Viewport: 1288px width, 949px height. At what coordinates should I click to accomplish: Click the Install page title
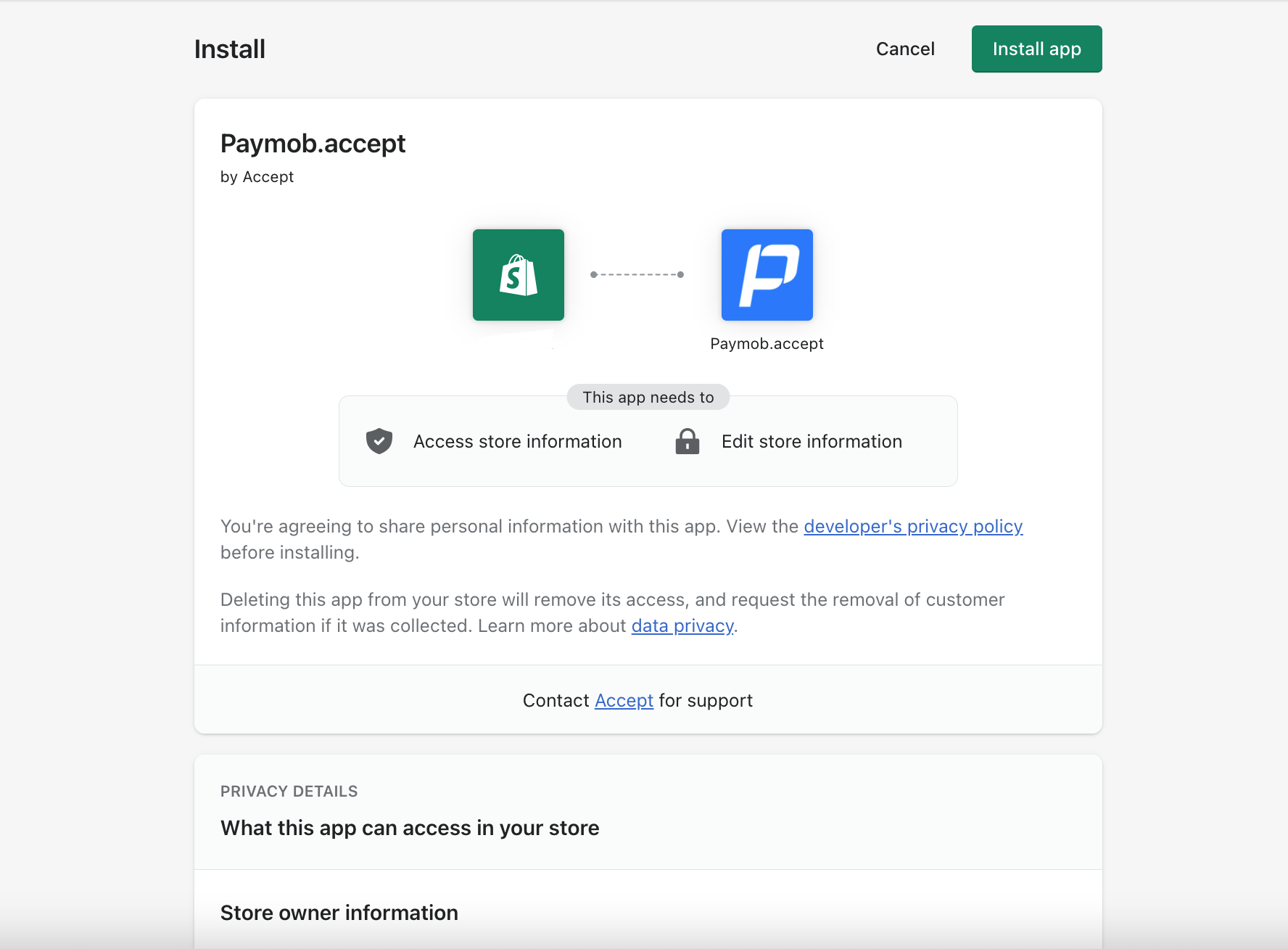[230, 49]
